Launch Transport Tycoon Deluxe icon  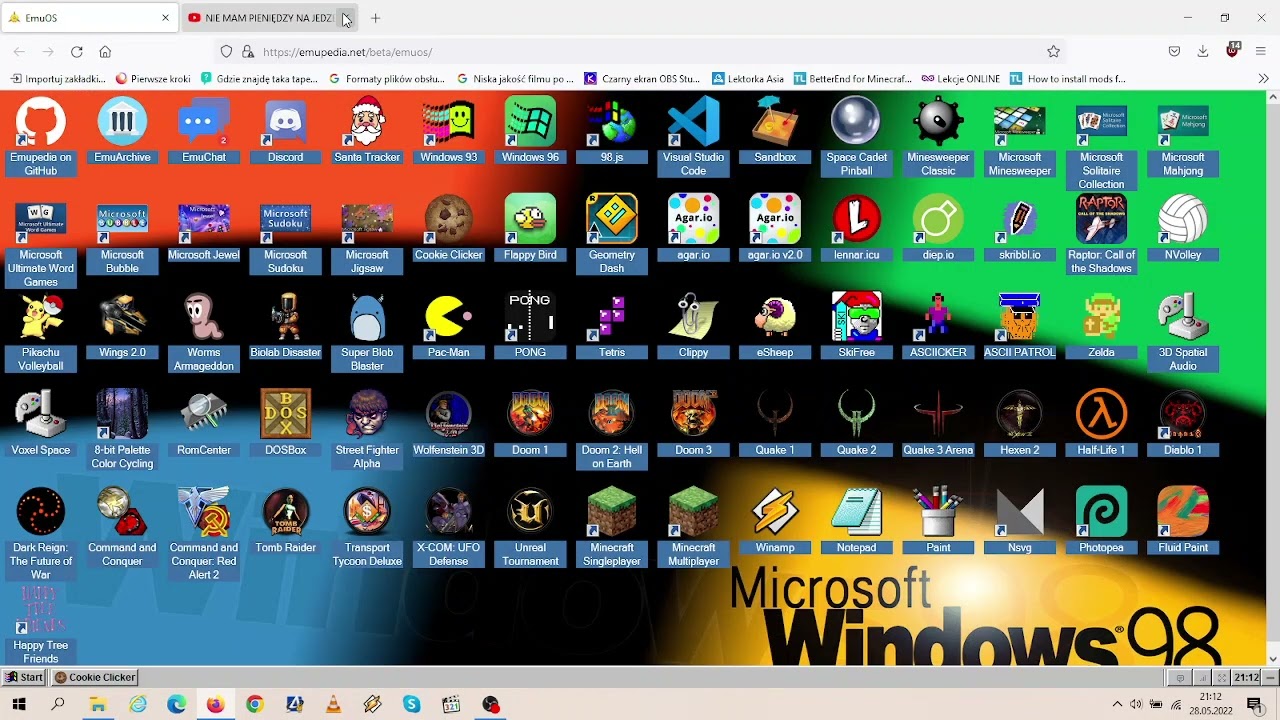[x=367, y=528]
